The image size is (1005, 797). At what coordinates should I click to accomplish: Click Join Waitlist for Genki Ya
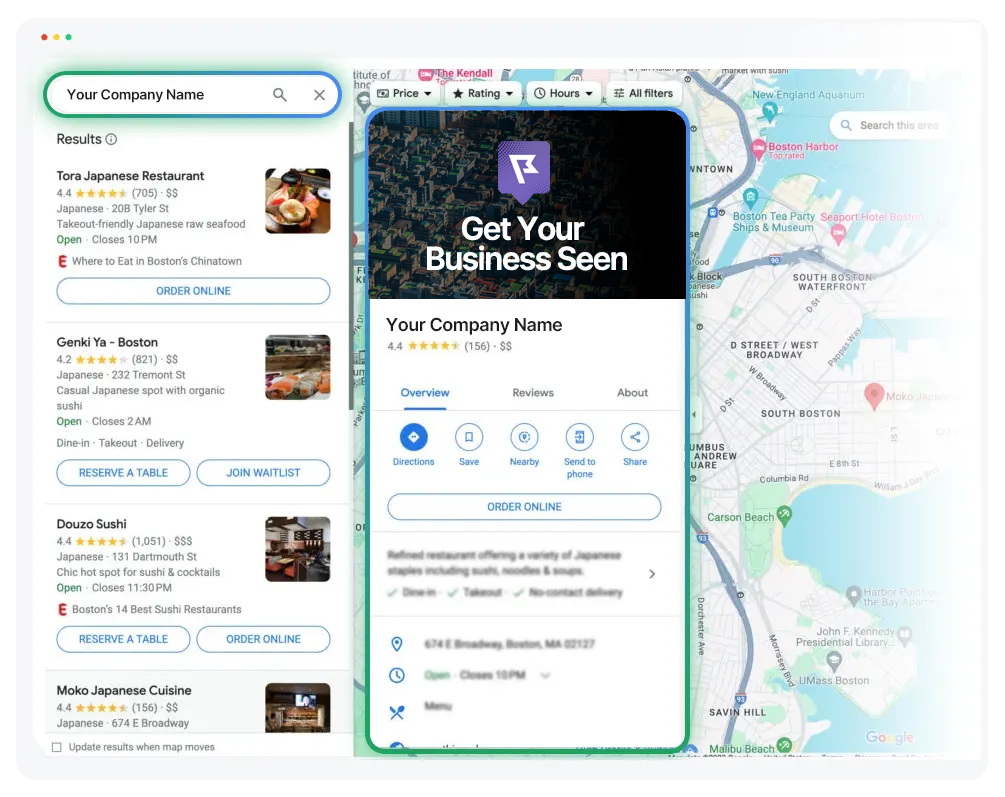[263, 473]
